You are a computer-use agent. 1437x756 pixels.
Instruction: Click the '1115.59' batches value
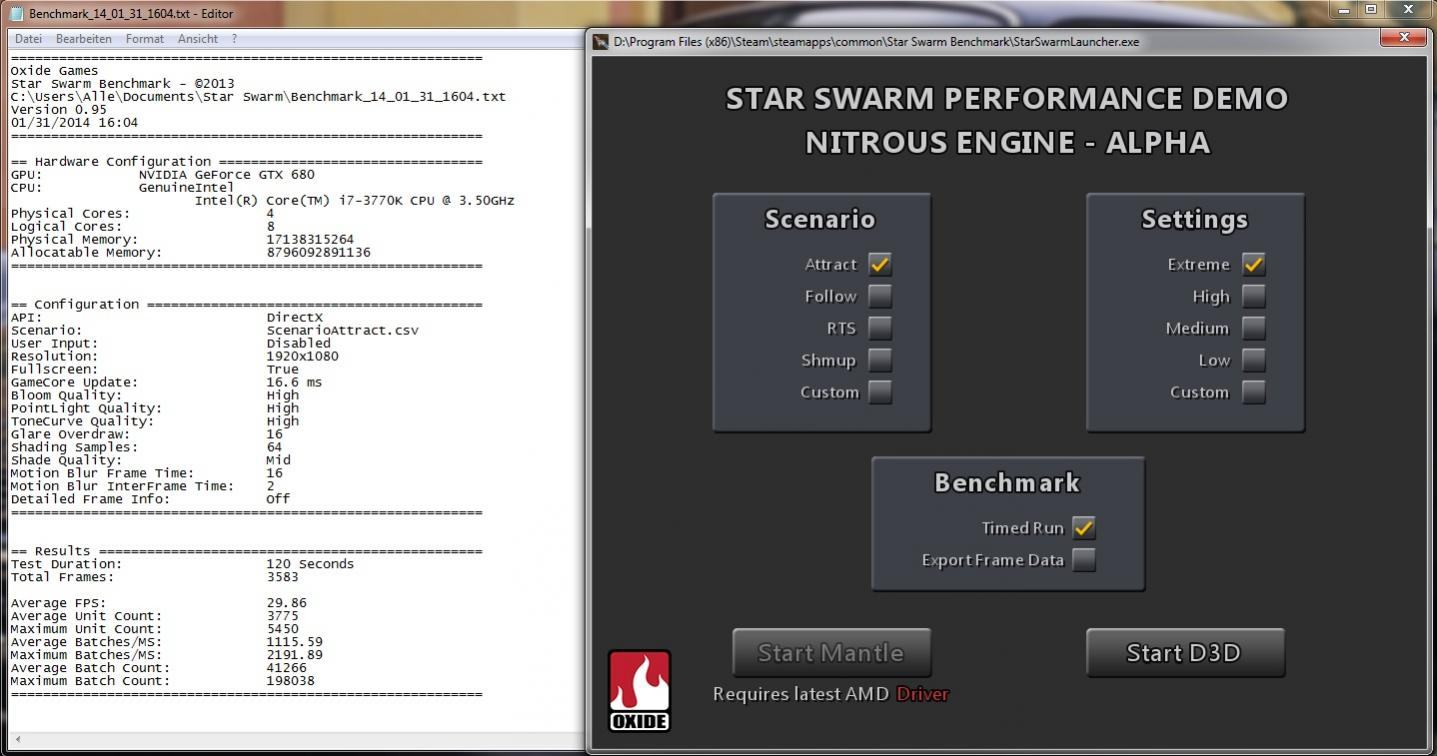294,642
